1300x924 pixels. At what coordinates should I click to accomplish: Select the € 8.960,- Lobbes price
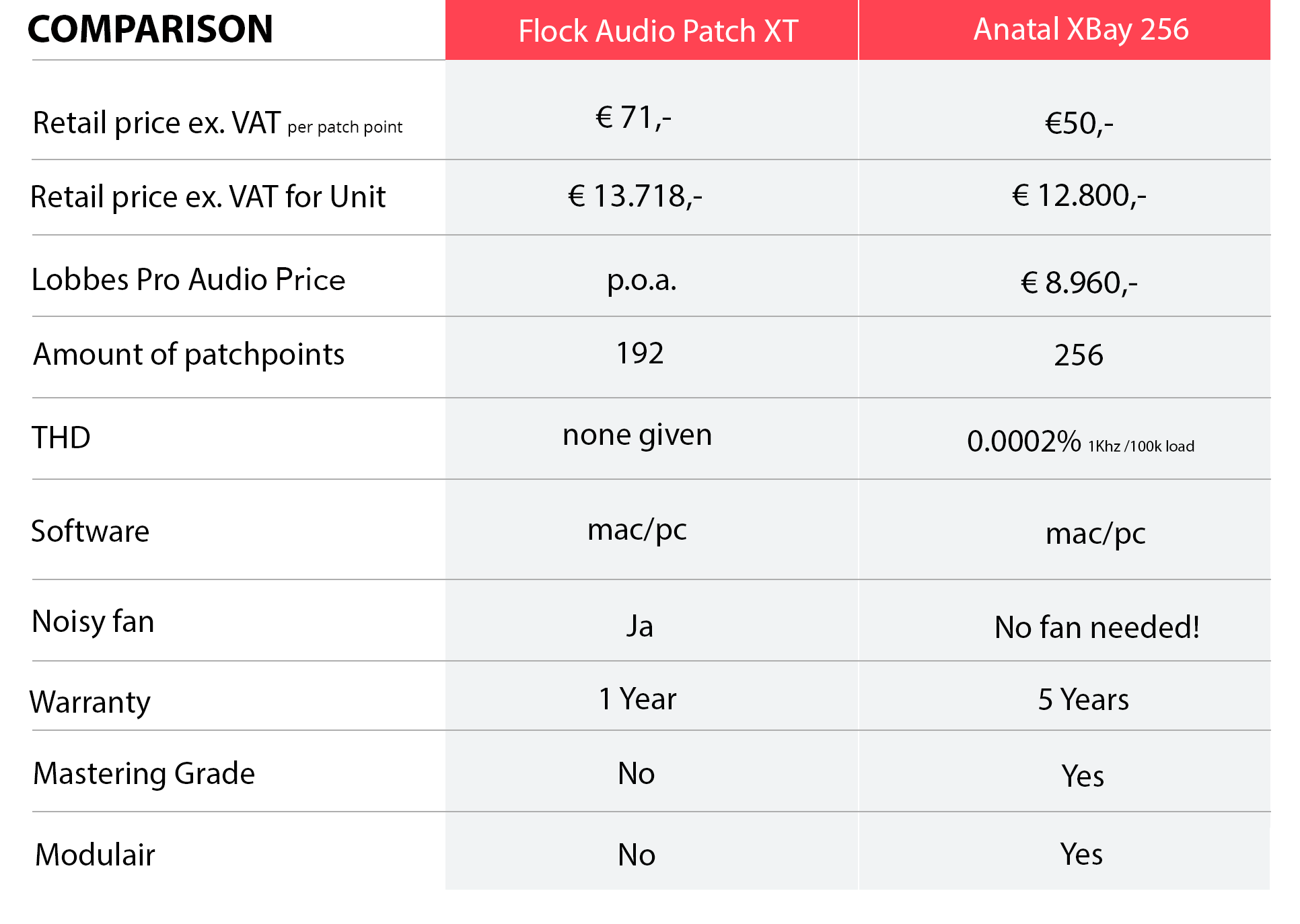[1079, 283]
